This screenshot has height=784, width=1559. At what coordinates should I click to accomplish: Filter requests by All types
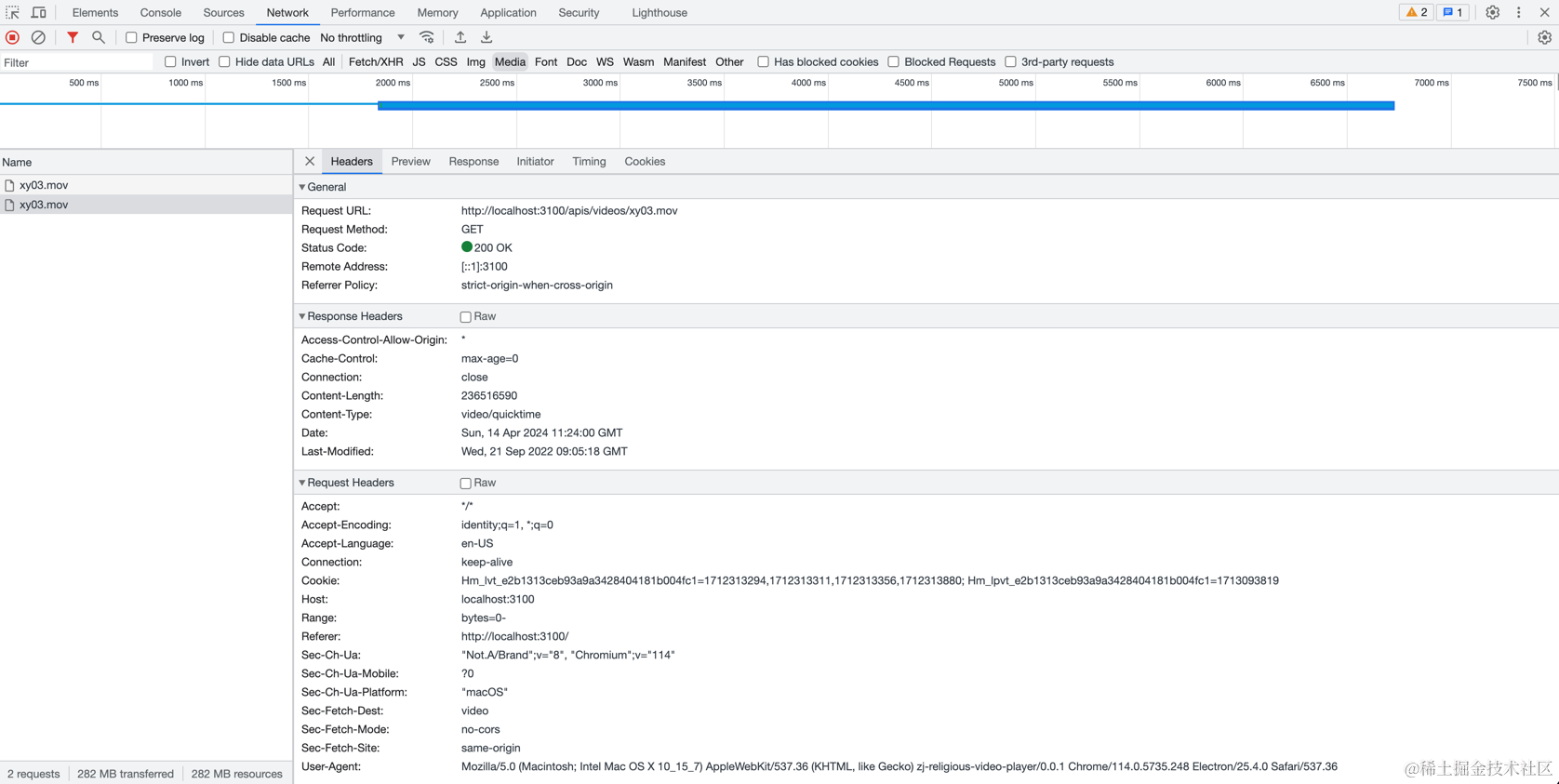328,61
